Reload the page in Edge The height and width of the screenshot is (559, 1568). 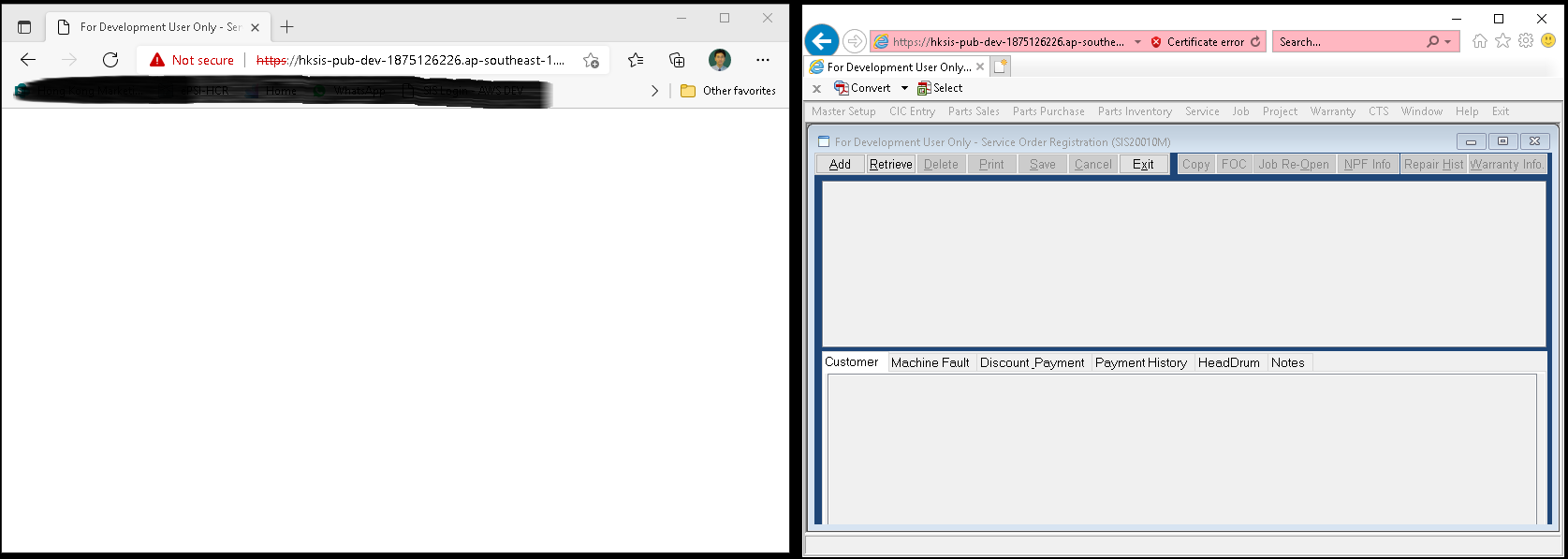(x=110, y=60)
